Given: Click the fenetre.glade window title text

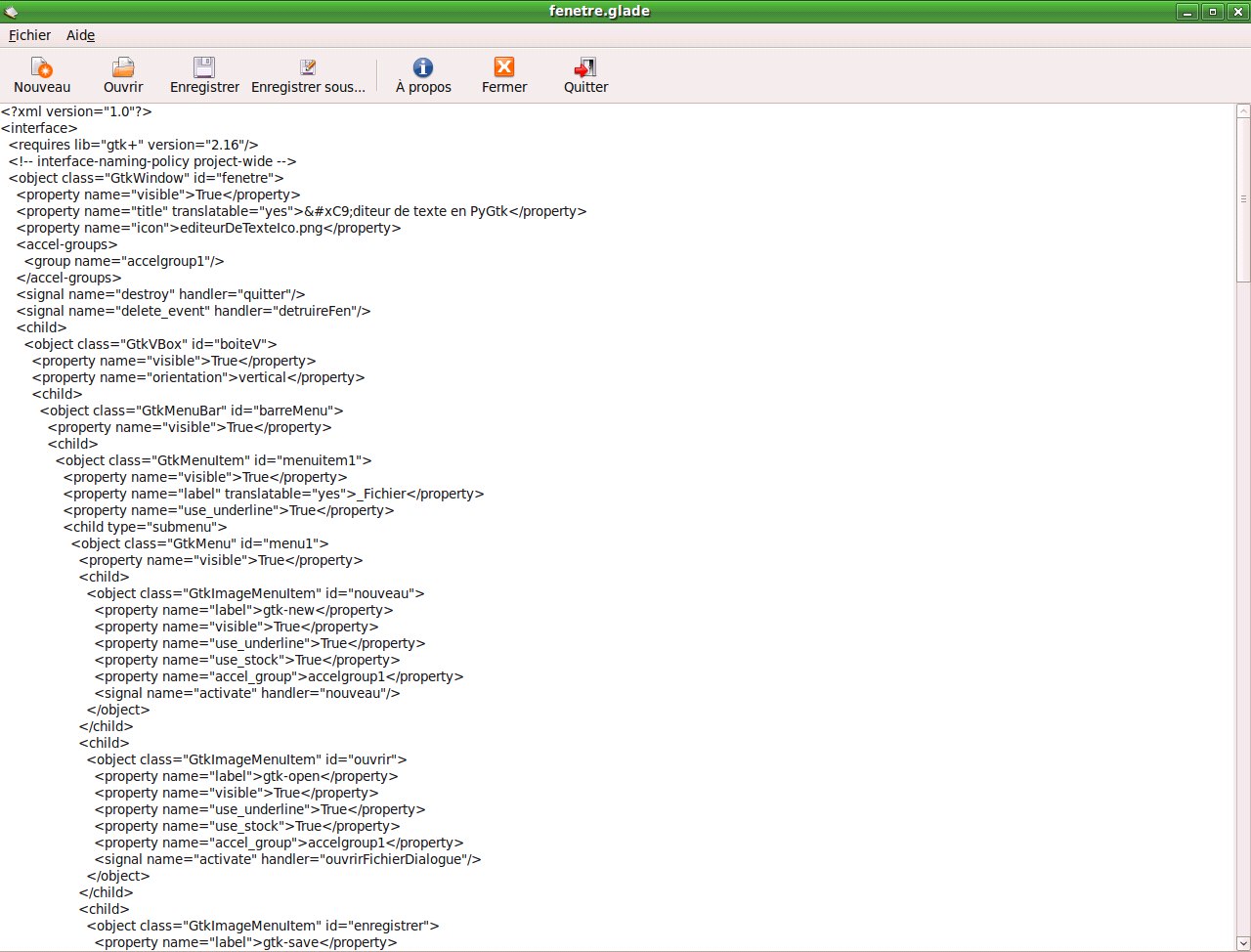Looking at the screenshot, I should pyautogui.click(x=599, y=12).
